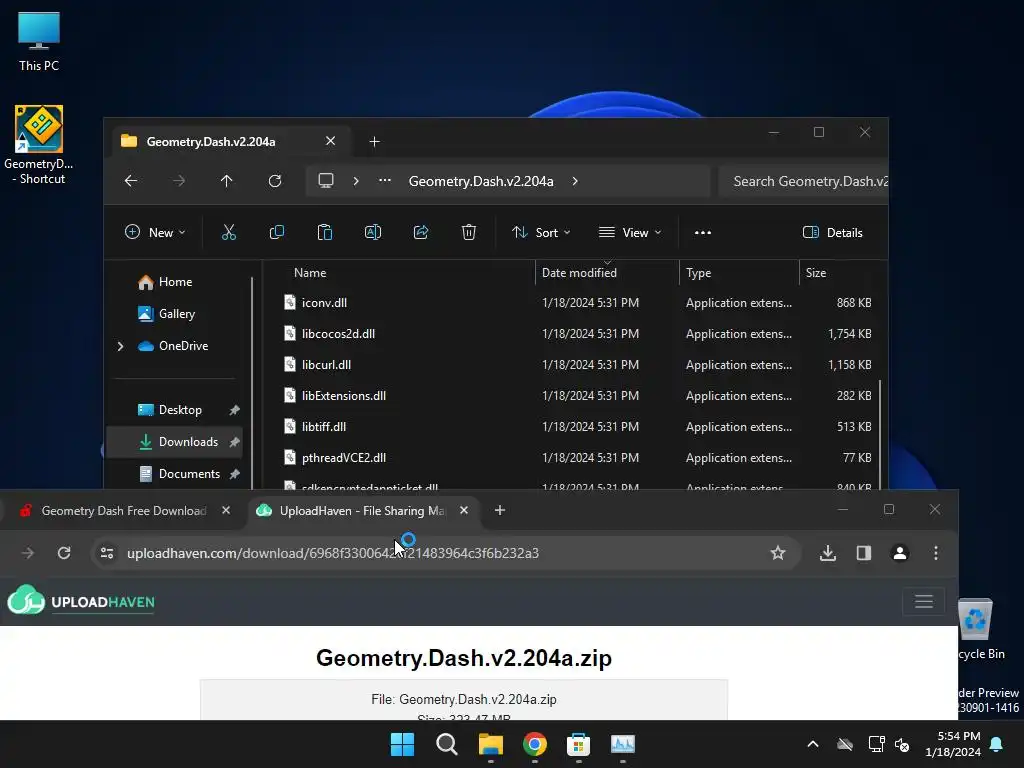
Task: Click the chevron after the PC icon in address bar
Action: point(356,181)
